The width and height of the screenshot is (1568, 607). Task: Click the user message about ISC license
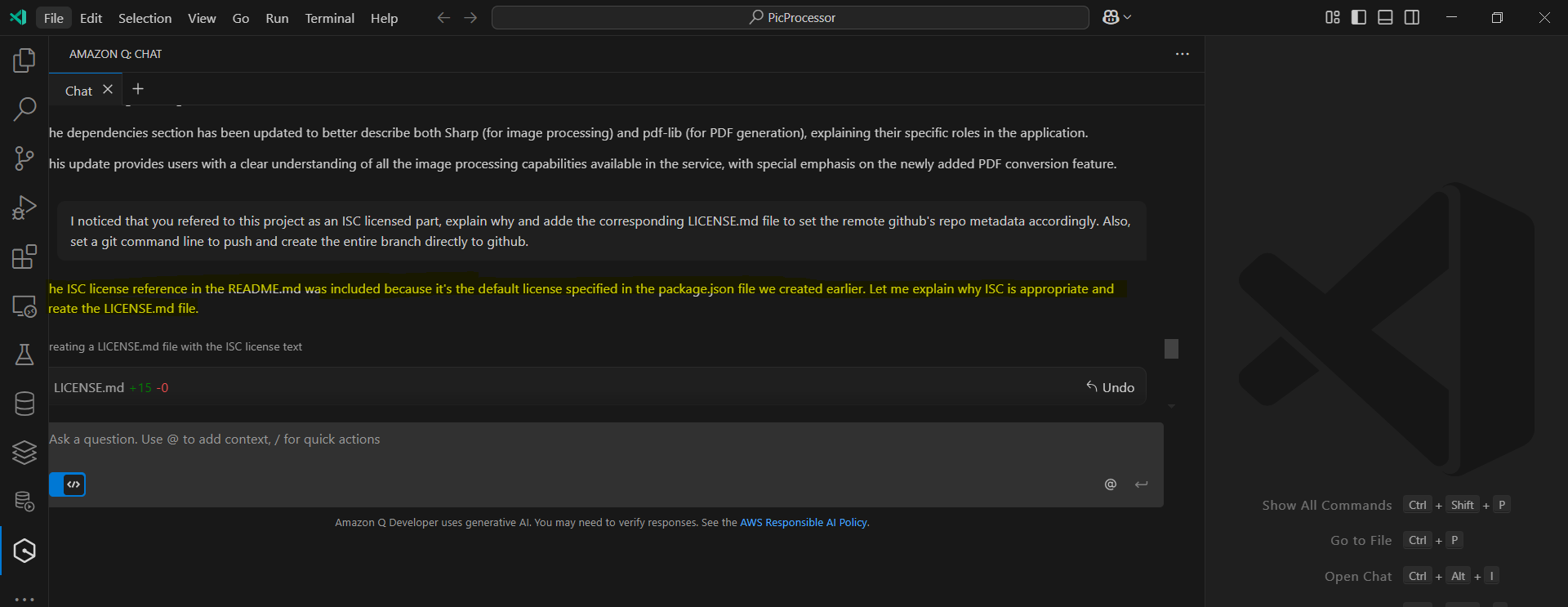tap(601, 231)
